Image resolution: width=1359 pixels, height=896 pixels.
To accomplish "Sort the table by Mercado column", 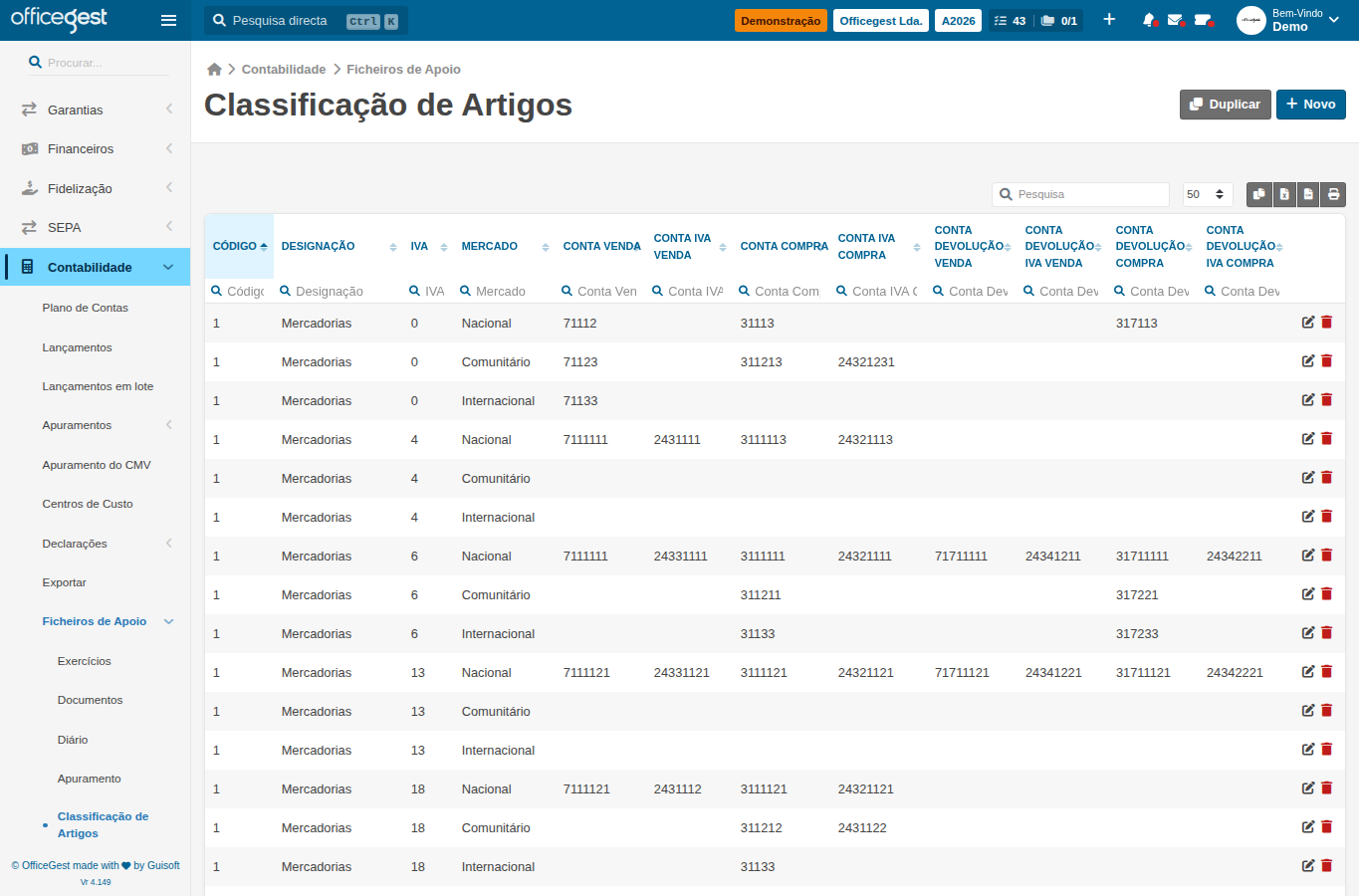I will coord(505,246).
